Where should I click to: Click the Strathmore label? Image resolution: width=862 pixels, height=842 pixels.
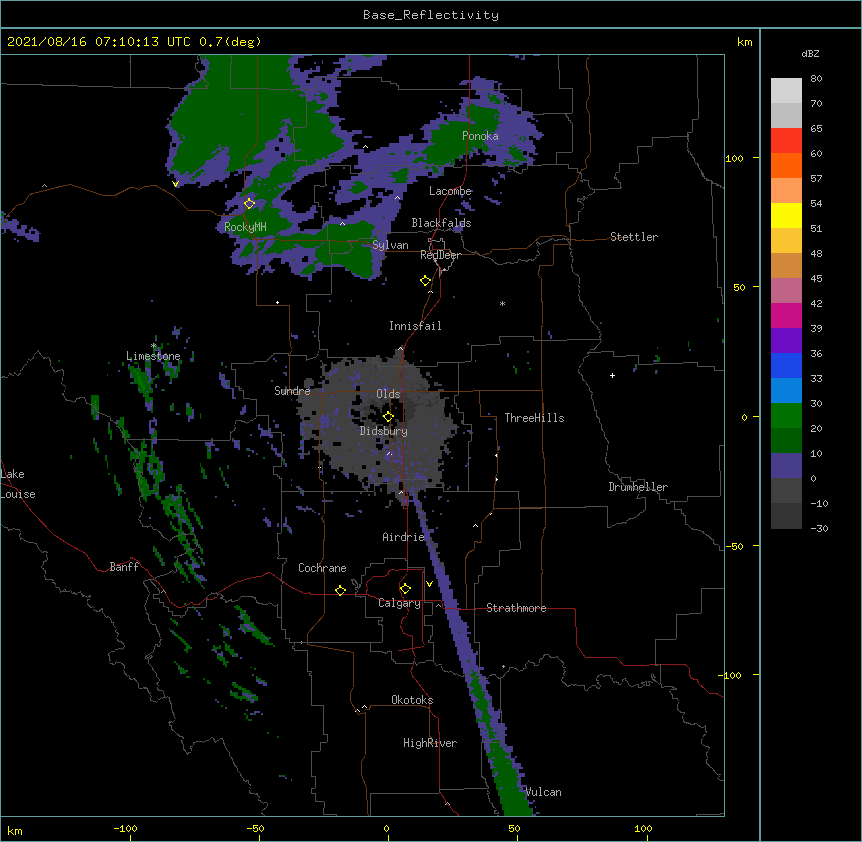[x=516, y=608]
